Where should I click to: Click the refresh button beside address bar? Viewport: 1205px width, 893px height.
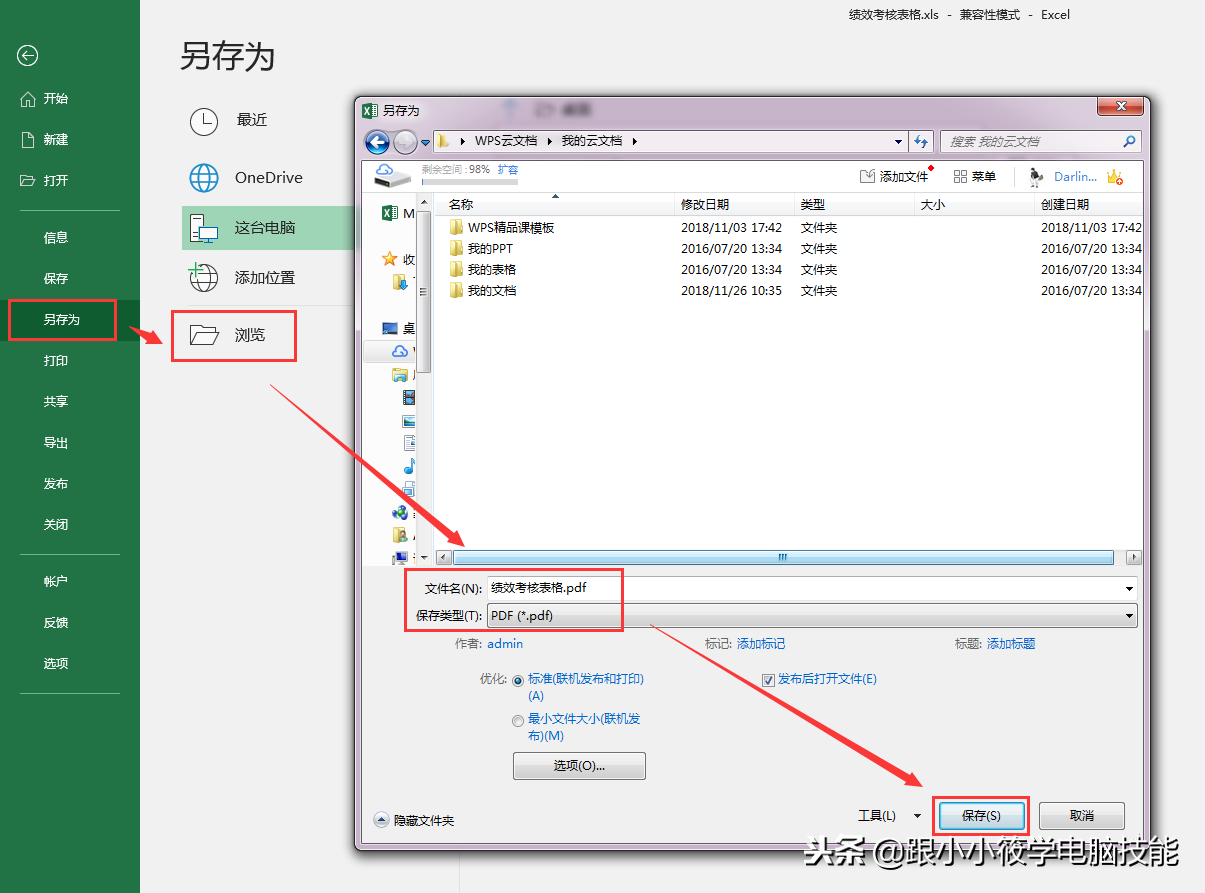coord(921,141)
